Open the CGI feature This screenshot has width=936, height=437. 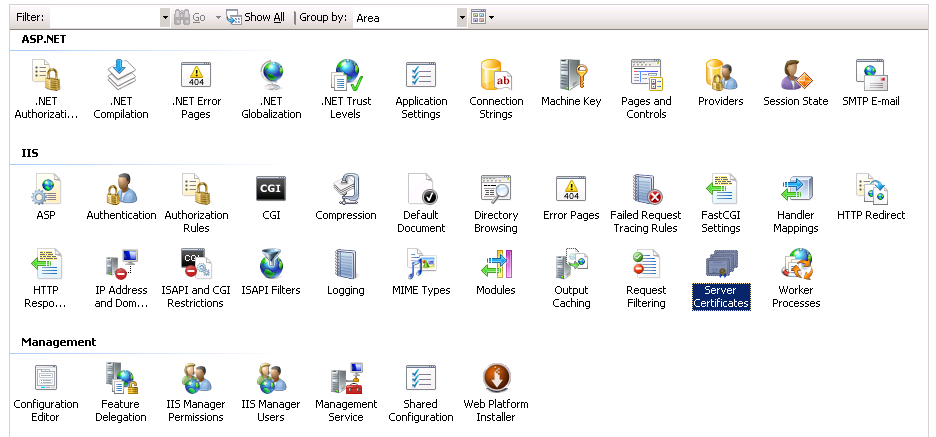(271, 197)
